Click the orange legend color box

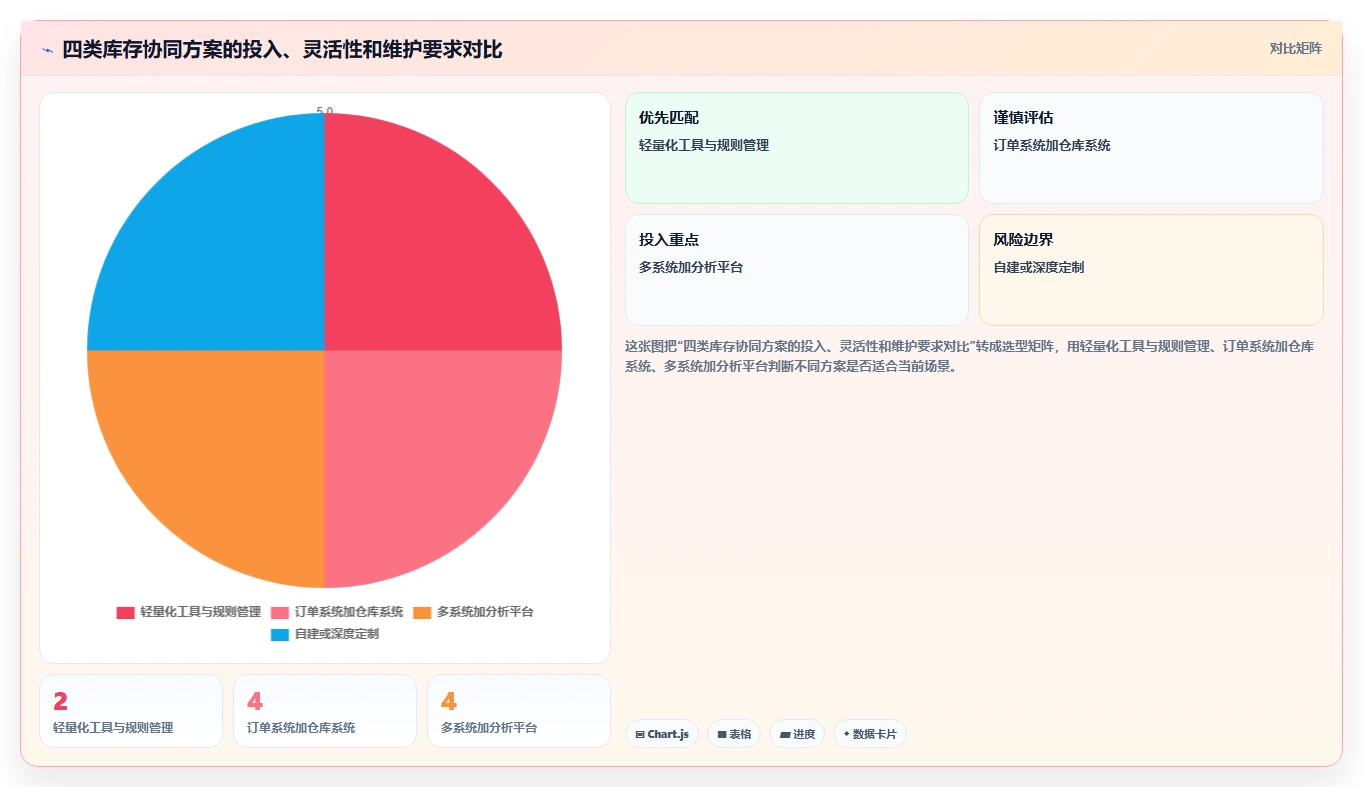pyautogui.click(x=422, y=612)
